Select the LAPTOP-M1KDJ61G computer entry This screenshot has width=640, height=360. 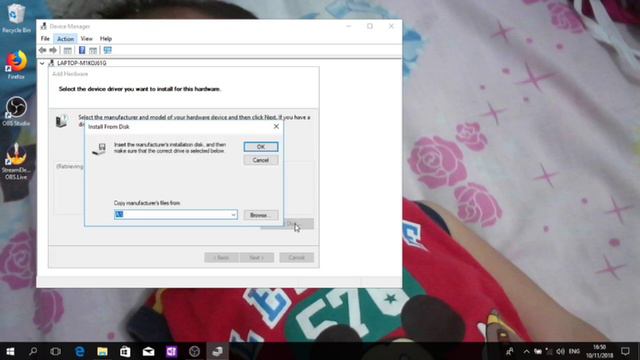[x=82, y=63]
